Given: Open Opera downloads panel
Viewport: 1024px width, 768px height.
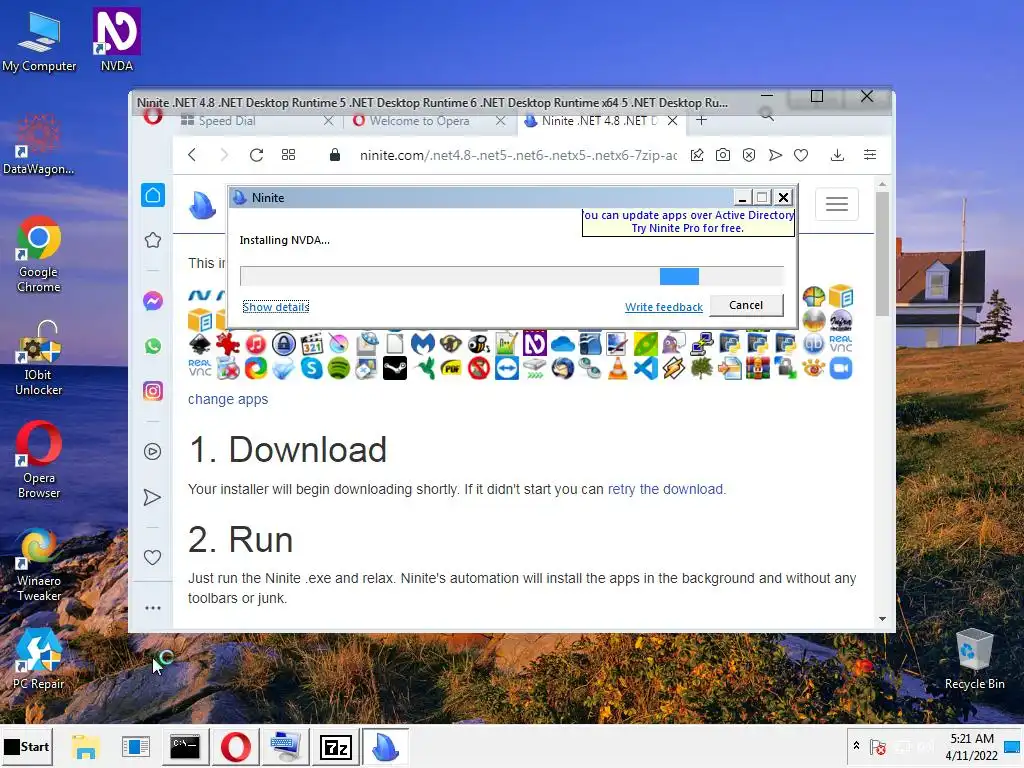Looking at the screenshot, I should tap(837, 155).
